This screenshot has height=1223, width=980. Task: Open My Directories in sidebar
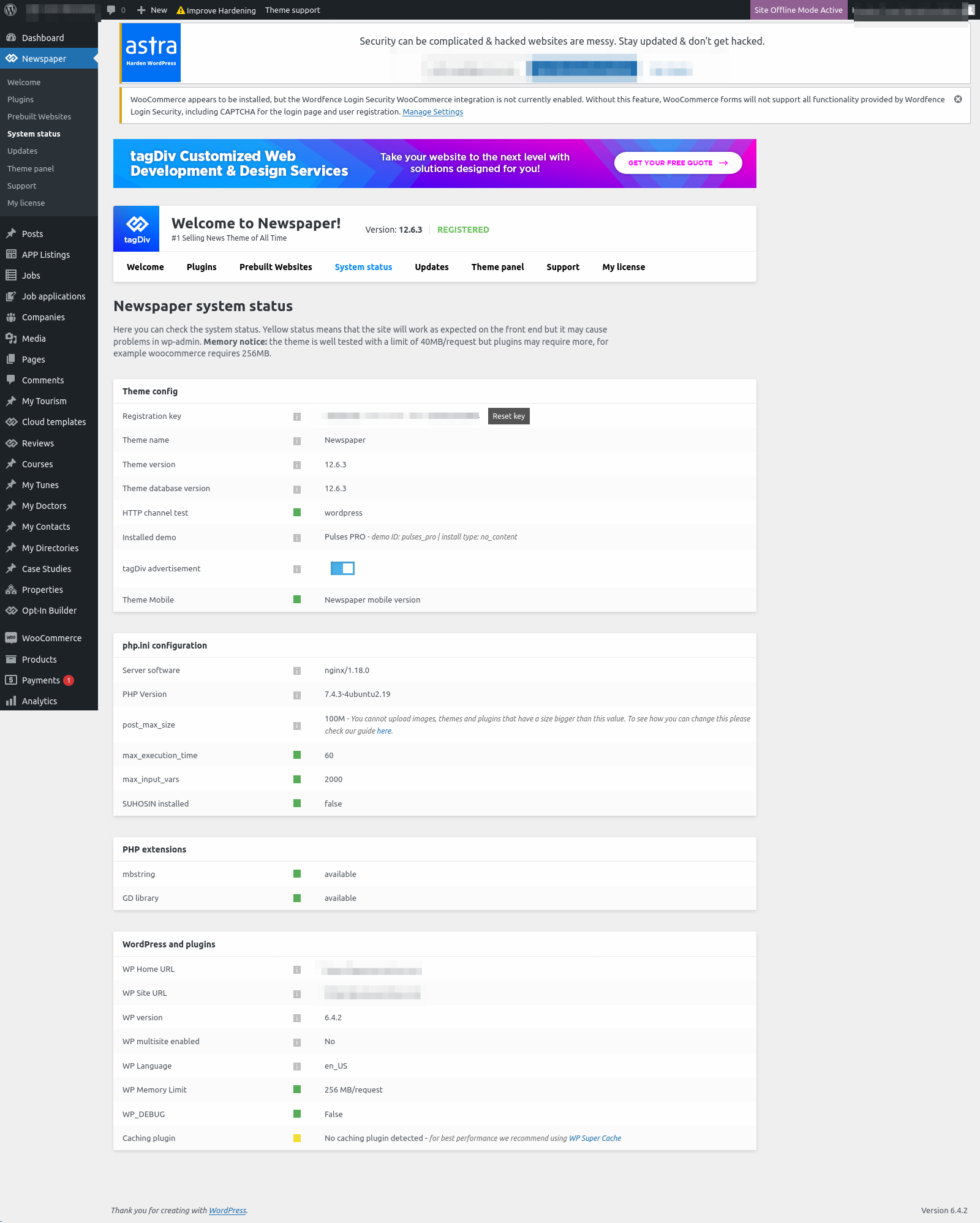(49, 548)
